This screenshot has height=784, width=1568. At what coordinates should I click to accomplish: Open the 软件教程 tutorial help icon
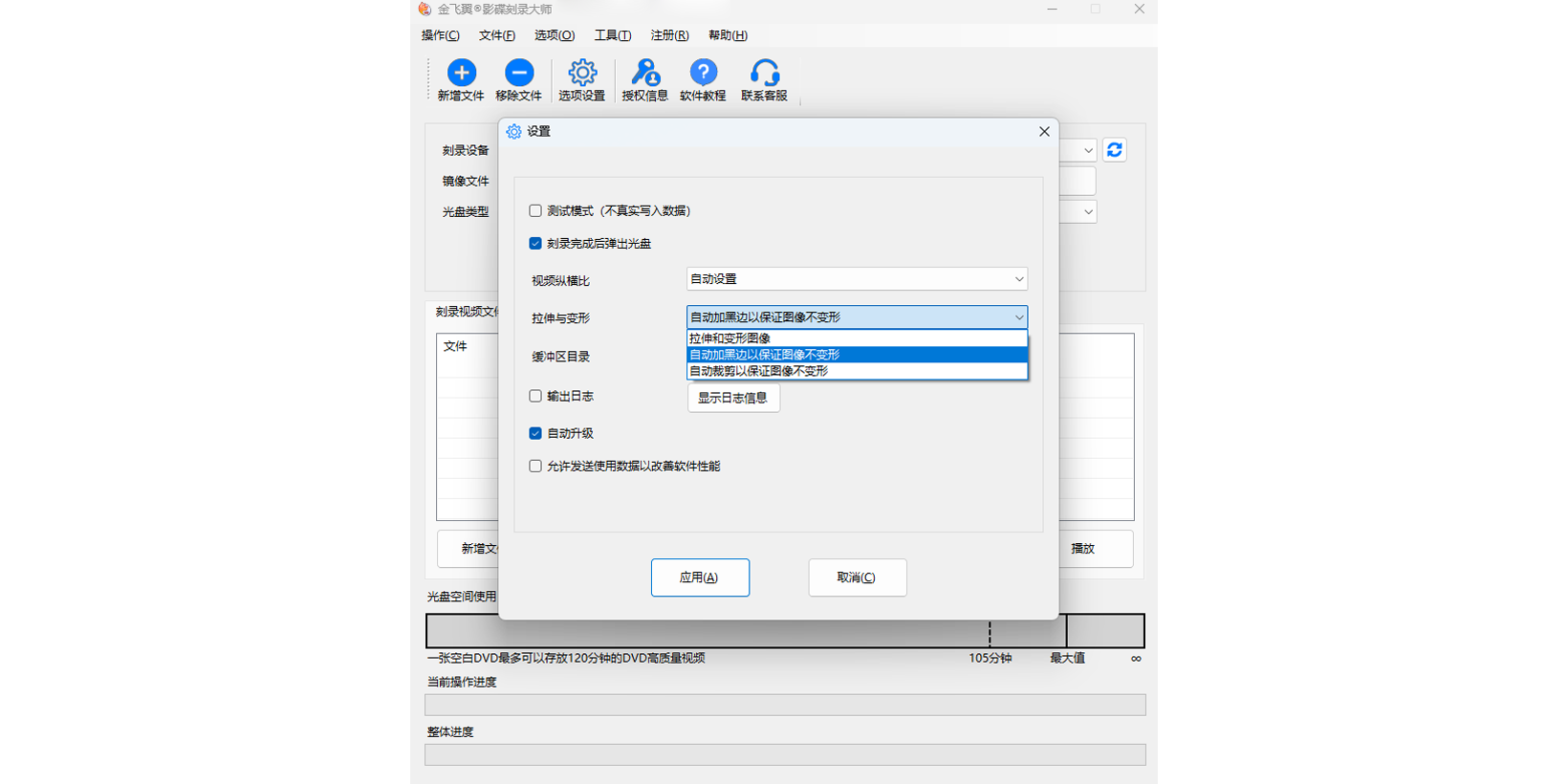703,74
